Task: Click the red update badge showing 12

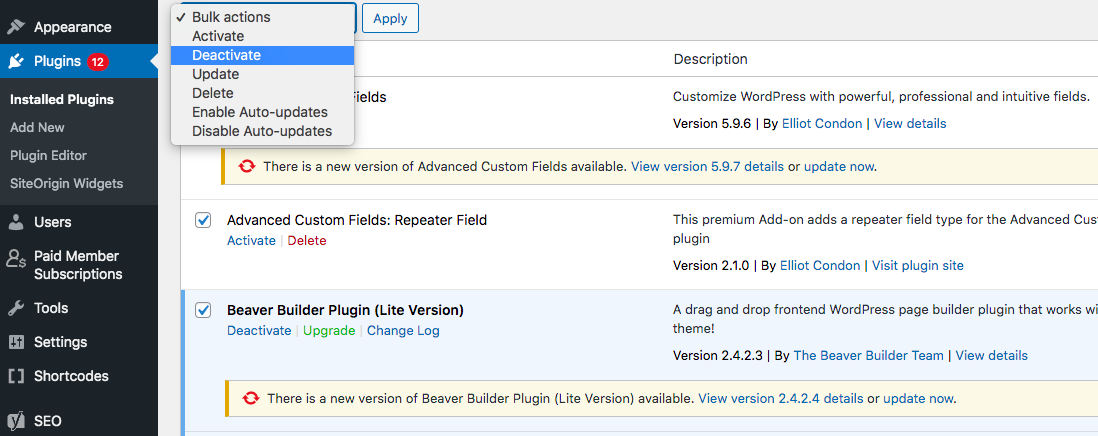Action: [98, 62]
